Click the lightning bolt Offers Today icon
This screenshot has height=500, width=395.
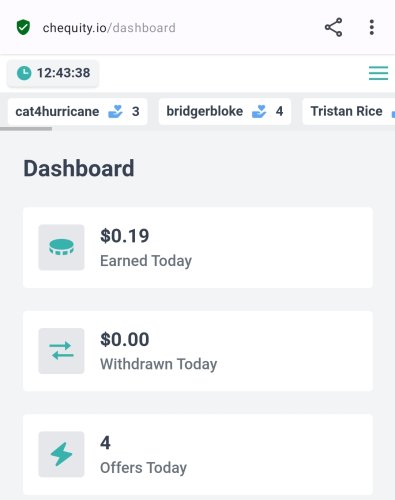pos(61,454)
